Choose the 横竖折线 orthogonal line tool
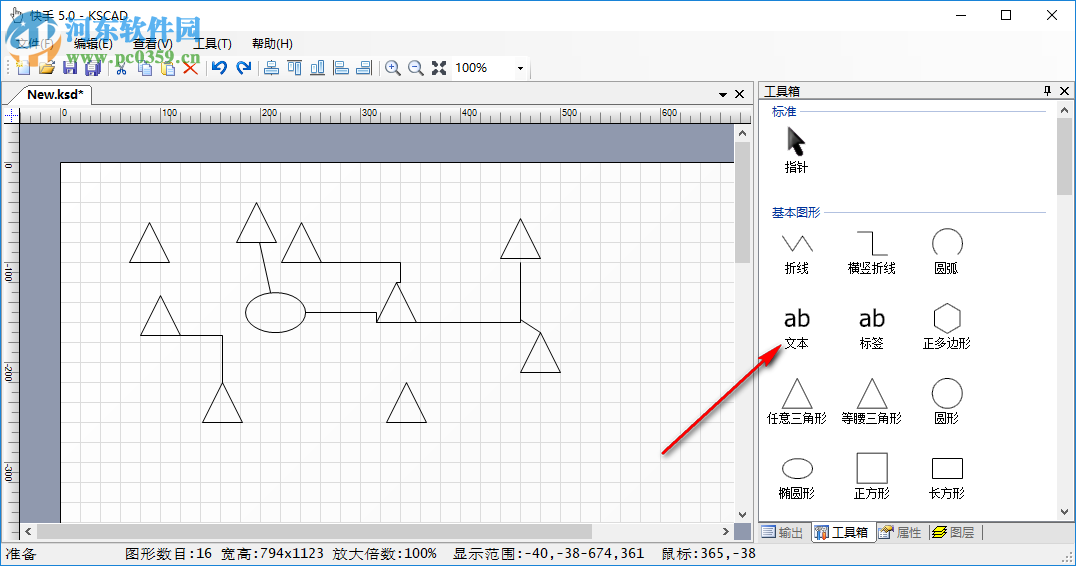The image size is (1076, 566). [x=872, y=253]
